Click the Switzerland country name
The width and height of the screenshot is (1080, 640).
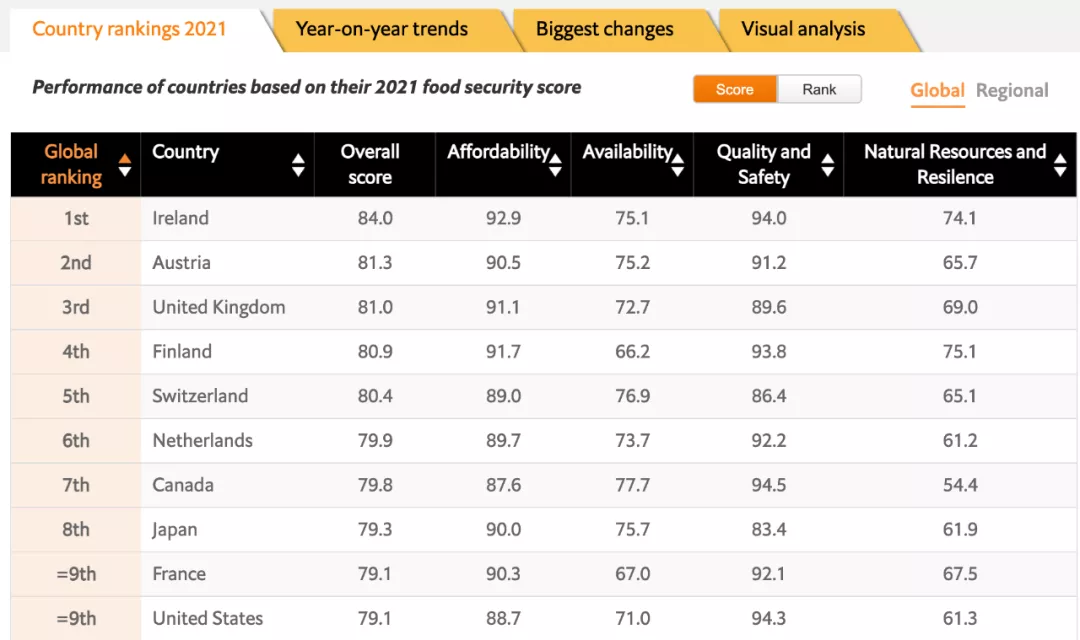(x=200, y=396)
